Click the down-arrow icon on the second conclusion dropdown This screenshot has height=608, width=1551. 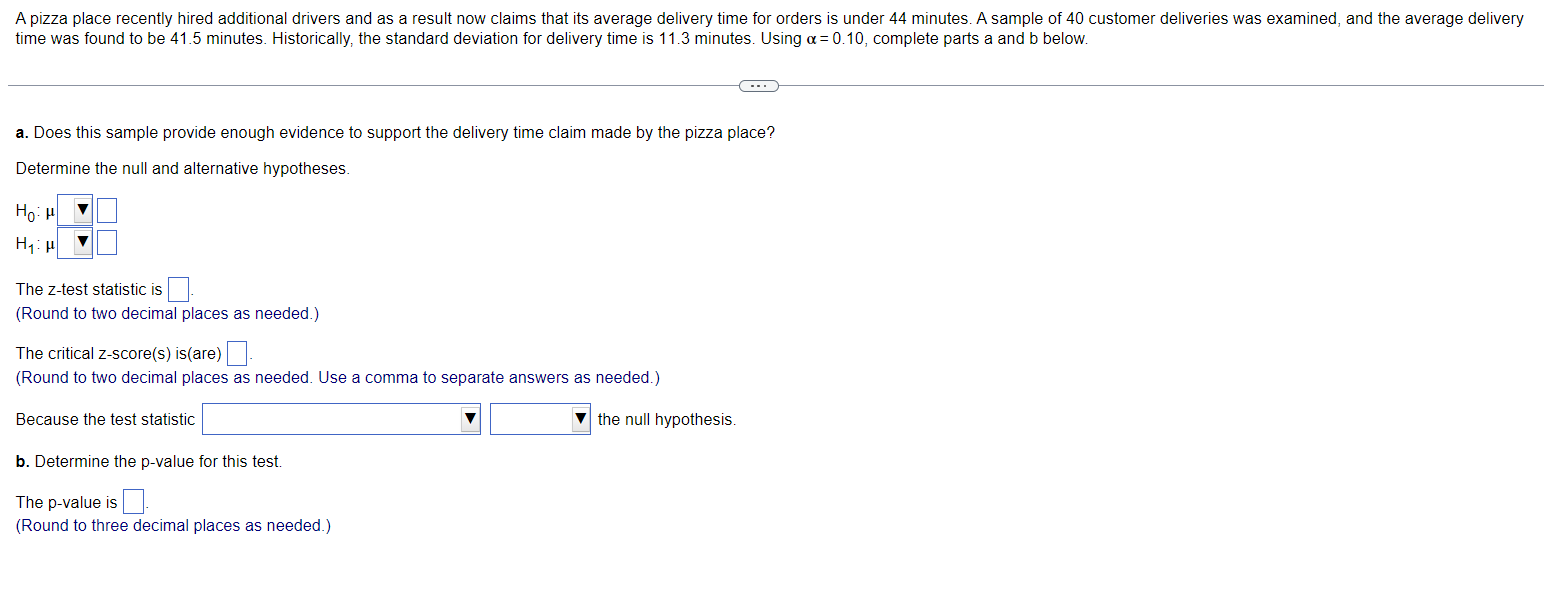click(578, 418)
